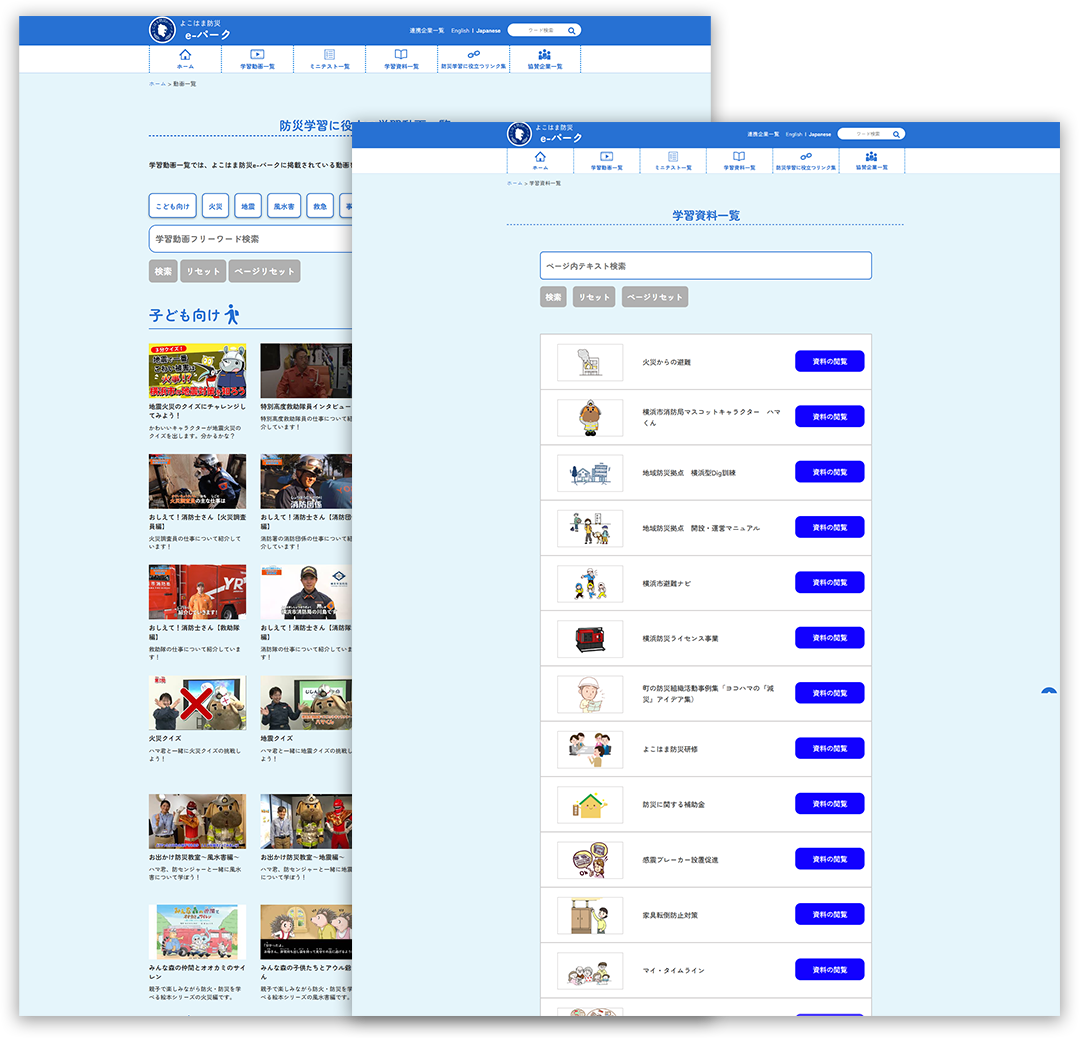Open 学習動画一覧 tab in front window
Viewport: 1079px width, 1038px height.
pyautogui.click(x=606, y=161)
